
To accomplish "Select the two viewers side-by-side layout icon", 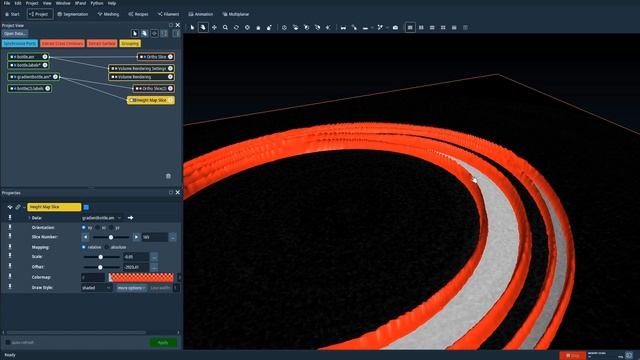I will point(421,27).
